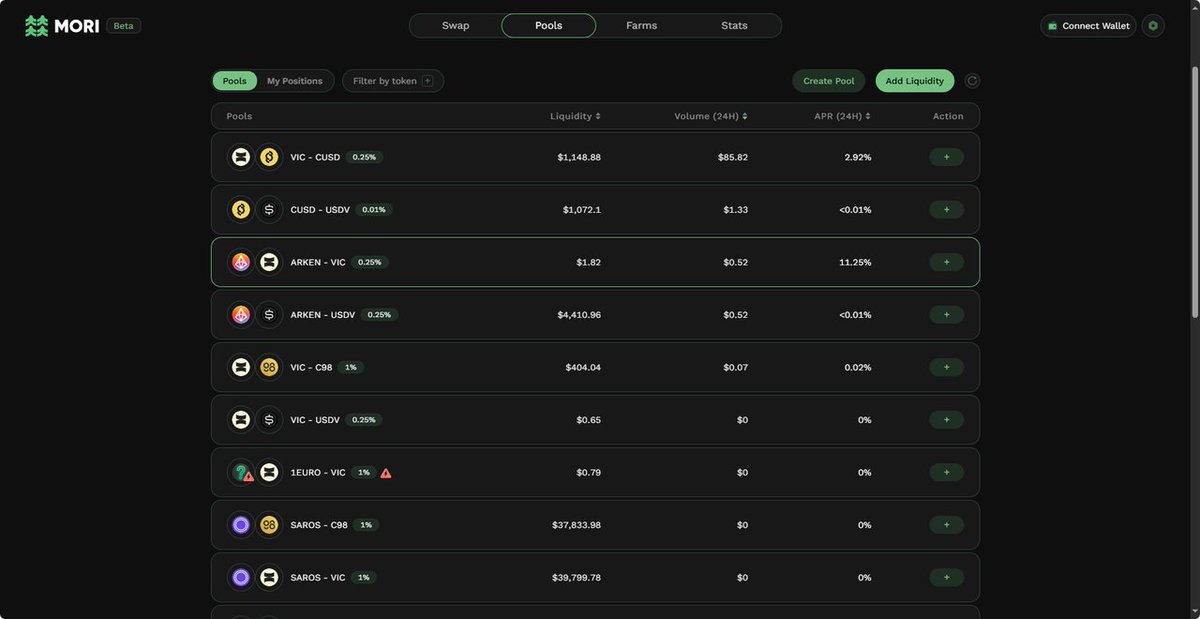Click the C98 icon in SAROS - C98 row
The height and width of the screenshot is (619, 1200).
tap(269, 525)
